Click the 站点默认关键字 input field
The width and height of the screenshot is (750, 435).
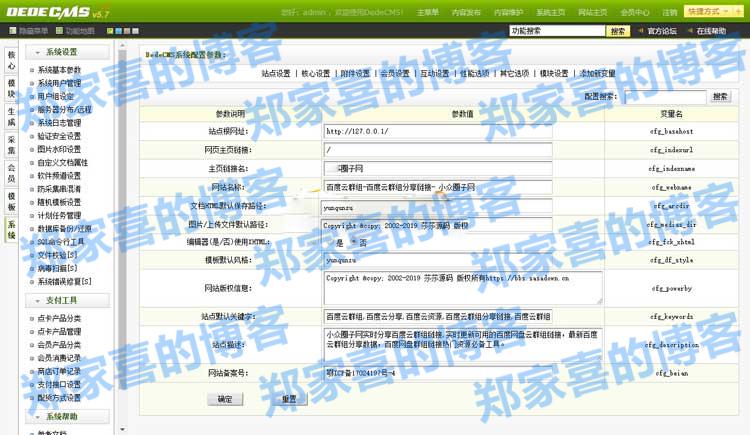click(438, 316)
